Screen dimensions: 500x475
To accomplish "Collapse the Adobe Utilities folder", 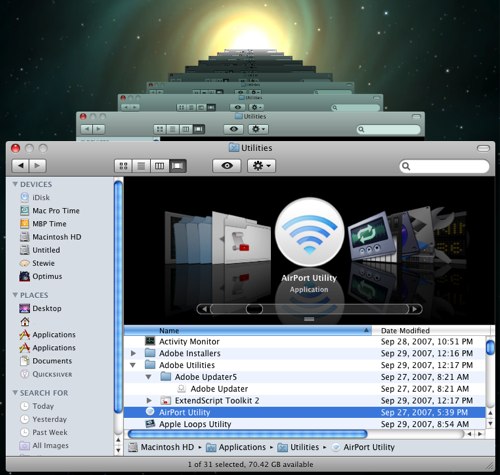I will coord(133,365).
